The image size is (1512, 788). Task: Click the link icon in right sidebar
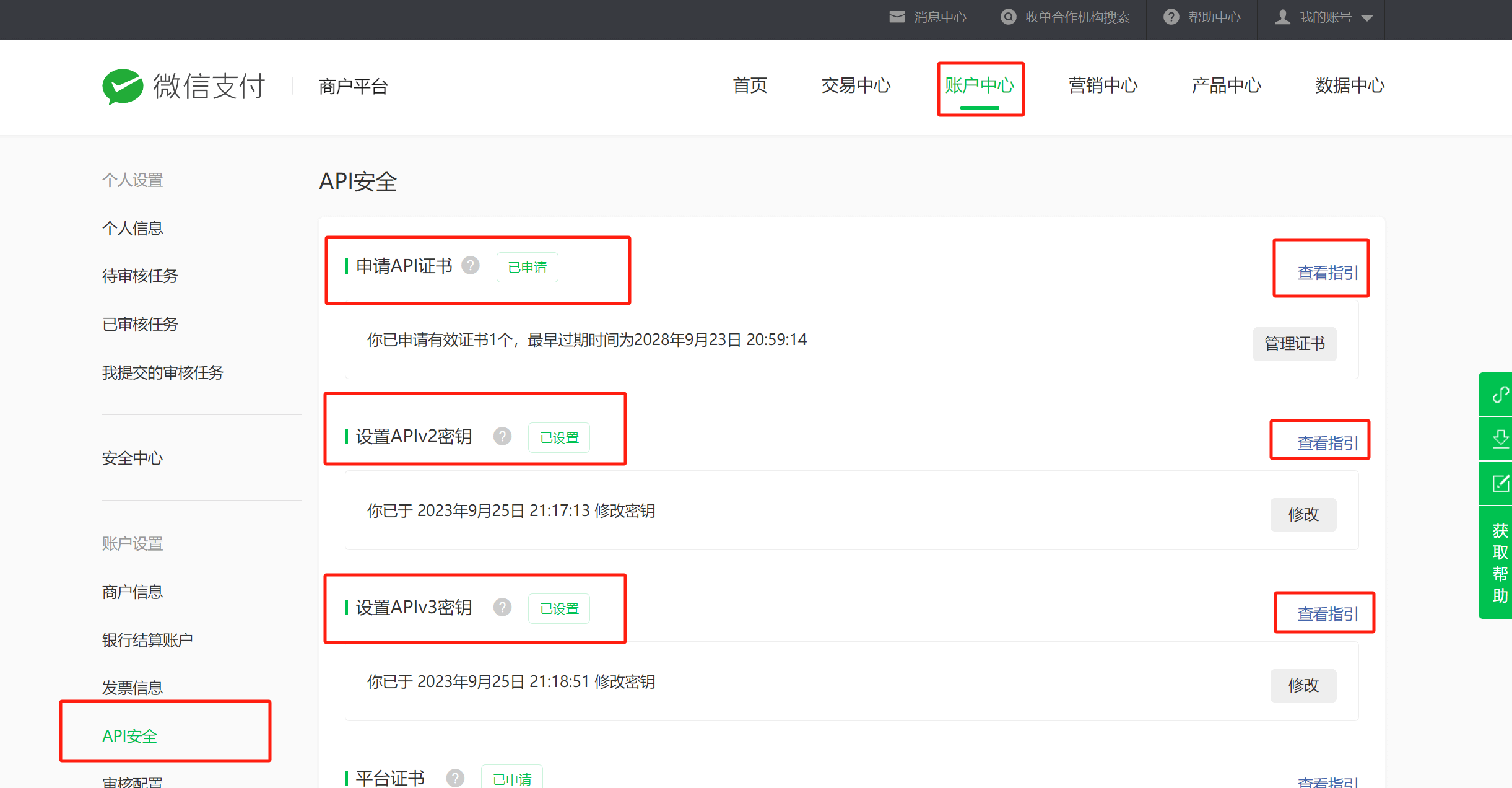pos(1500,394)
